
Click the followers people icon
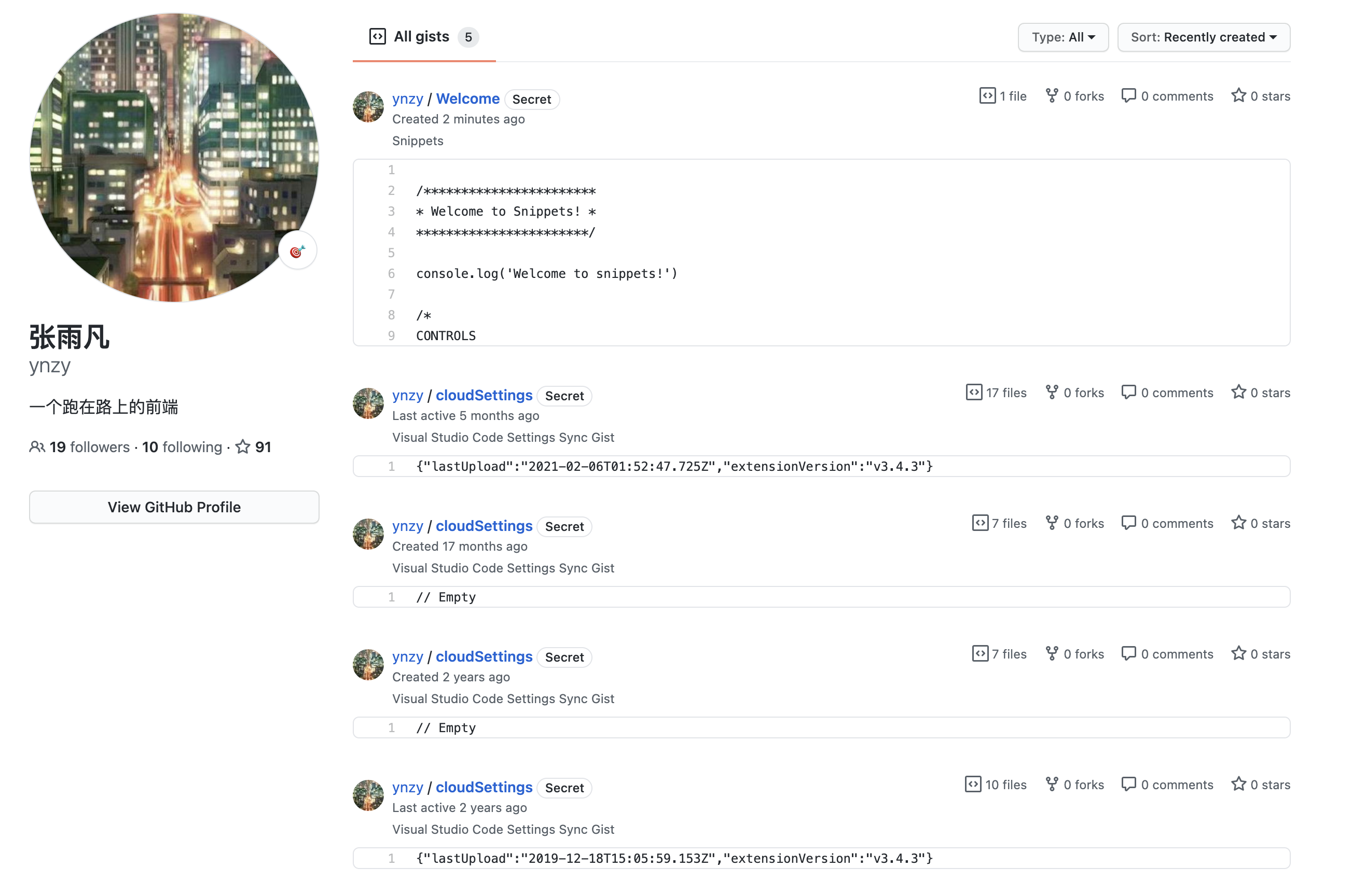(37, 447)
